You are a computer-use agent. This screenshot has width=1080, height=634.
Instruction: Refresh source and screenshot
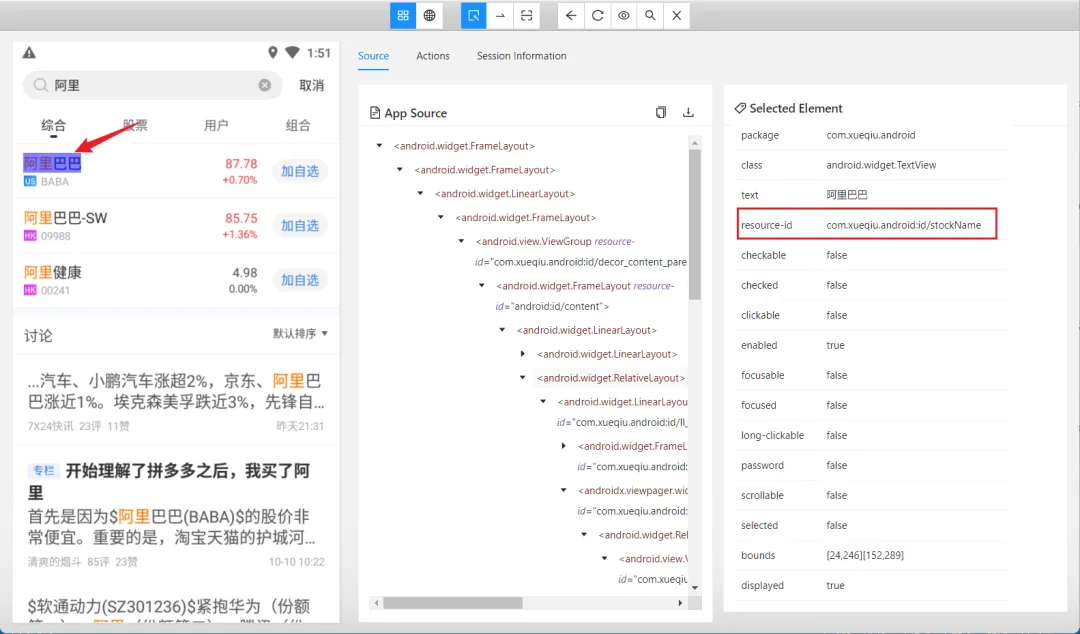(597, 16)
